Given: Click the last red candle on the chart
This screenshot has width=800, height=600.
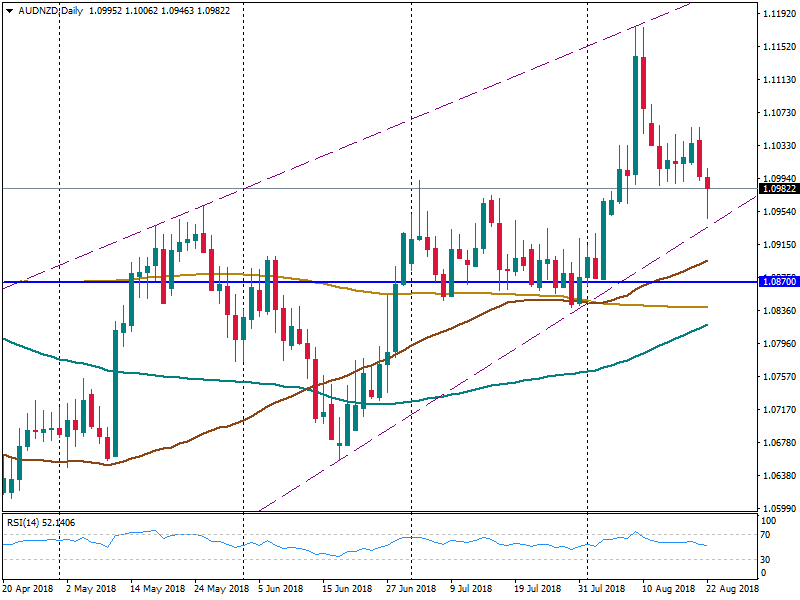Looking at the screenshot, I should (708, 182).
